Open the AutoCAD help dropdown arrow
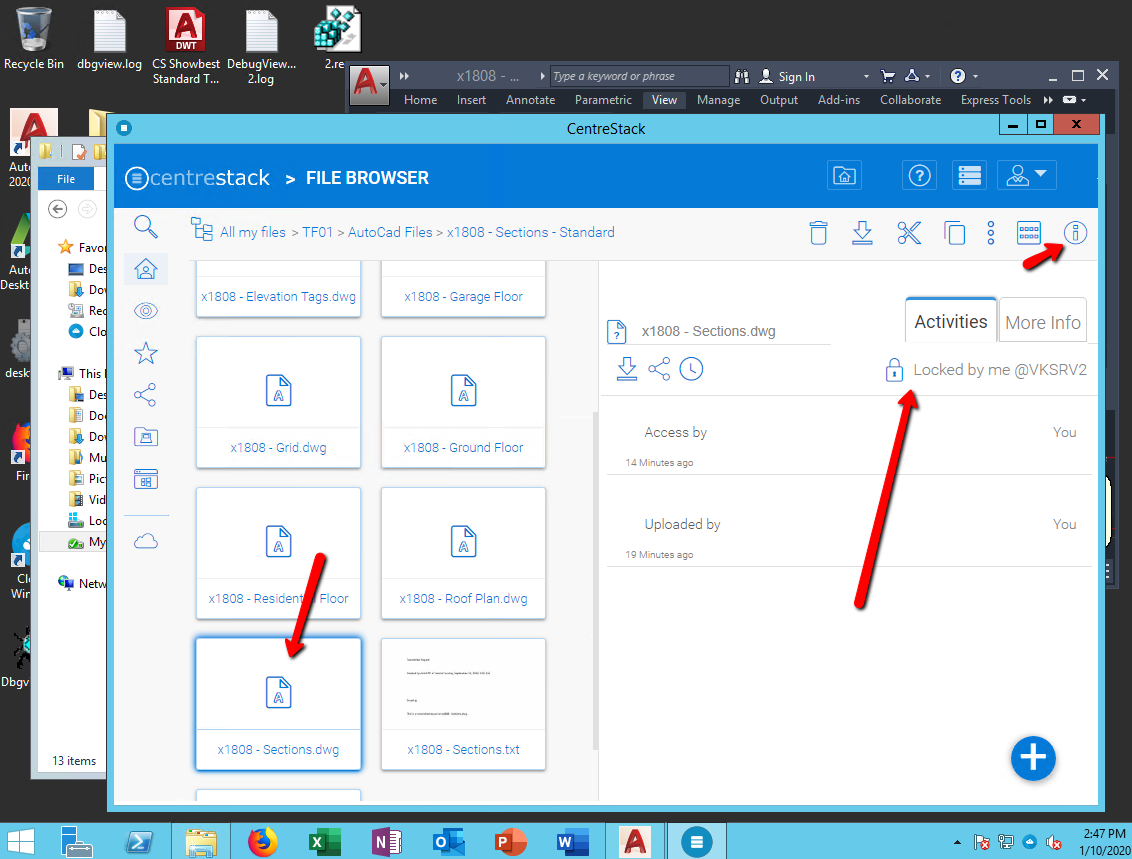 pyautogui.click(x=975, y=77)
